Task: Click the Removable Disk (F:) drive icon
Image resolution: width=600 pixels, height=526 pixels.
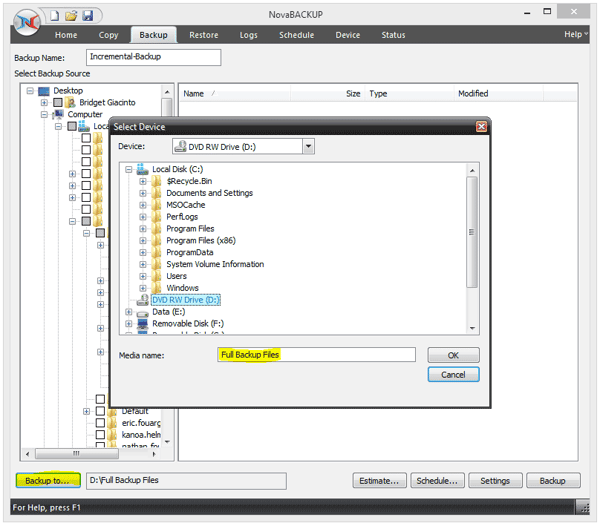Action: coord(143,324)
